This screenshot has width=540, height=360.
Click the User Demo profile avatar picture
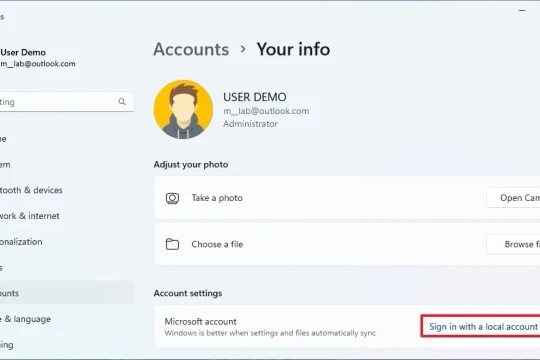pos(183,109)
